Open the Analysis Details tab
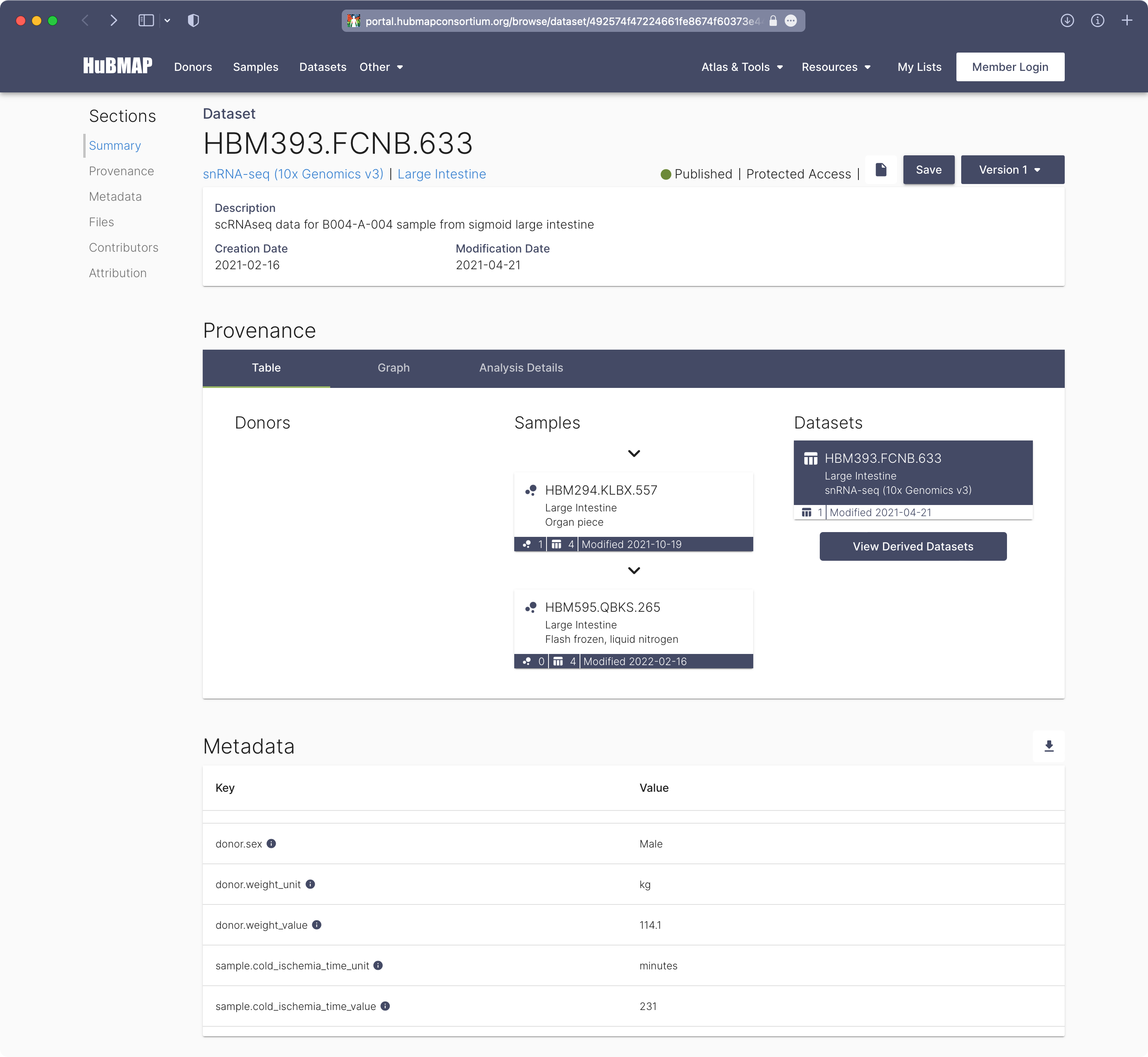Image resolution: width=1148 pixels, height=1057 pixels. tap(521, 368)
